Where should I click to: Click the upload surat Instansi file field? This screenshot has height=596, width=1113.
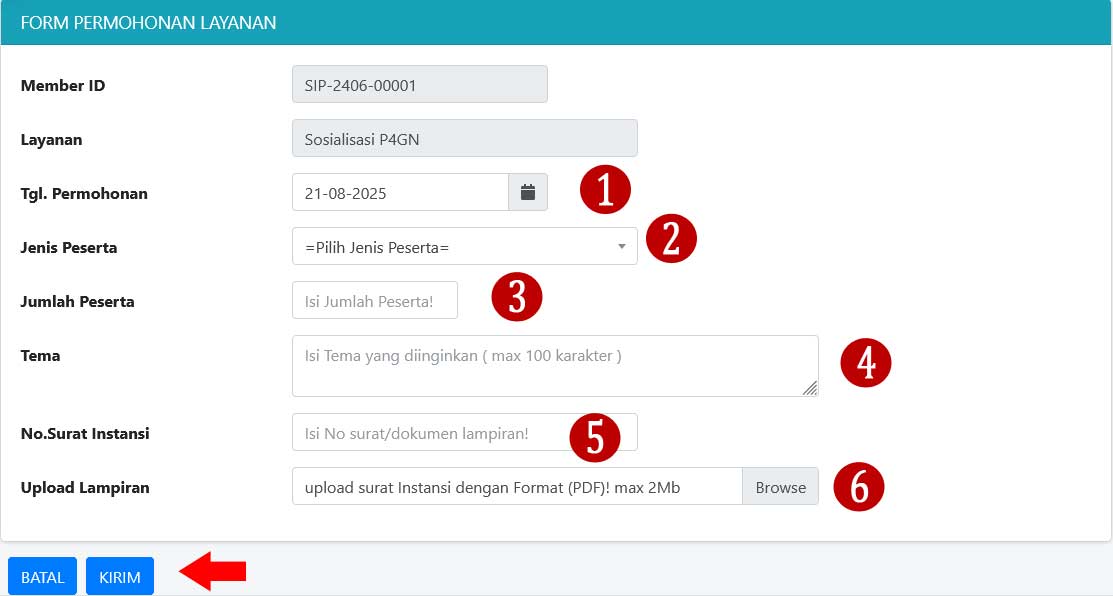[x=517, y=487]
